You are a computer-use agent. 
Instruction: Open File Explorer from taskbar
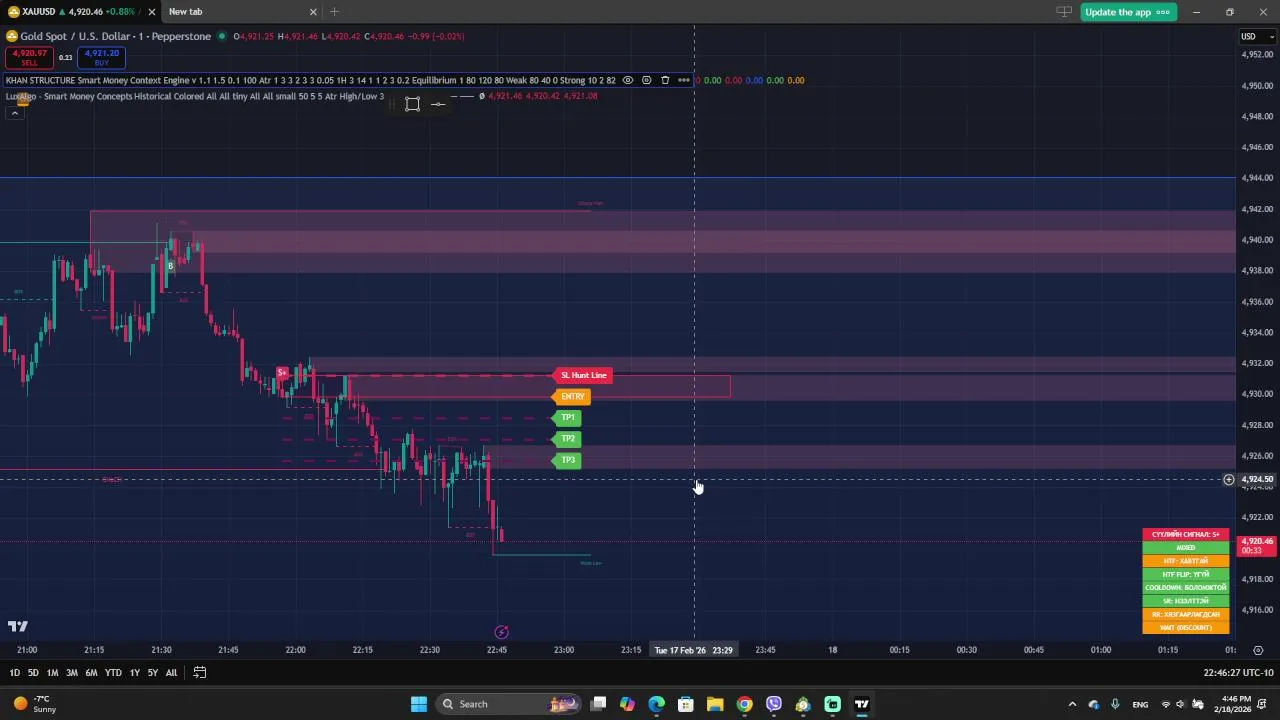pyautogui.click(x=715, y=704)
